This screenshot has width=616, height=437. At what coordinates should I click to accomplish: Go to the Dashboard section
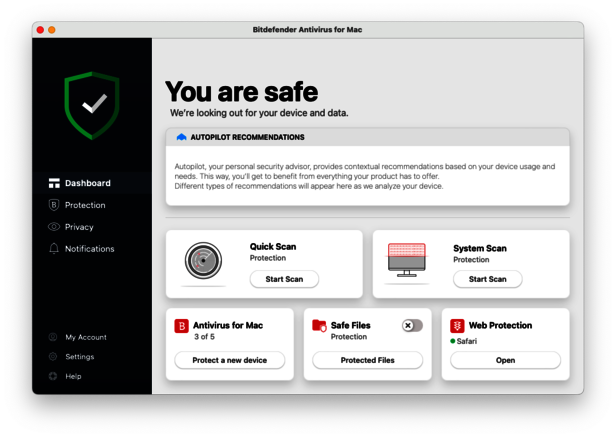87,183
